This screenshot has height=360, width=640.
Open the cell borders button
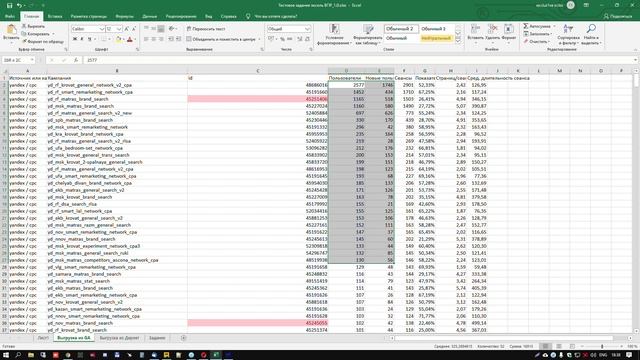[x=104, y=39]
